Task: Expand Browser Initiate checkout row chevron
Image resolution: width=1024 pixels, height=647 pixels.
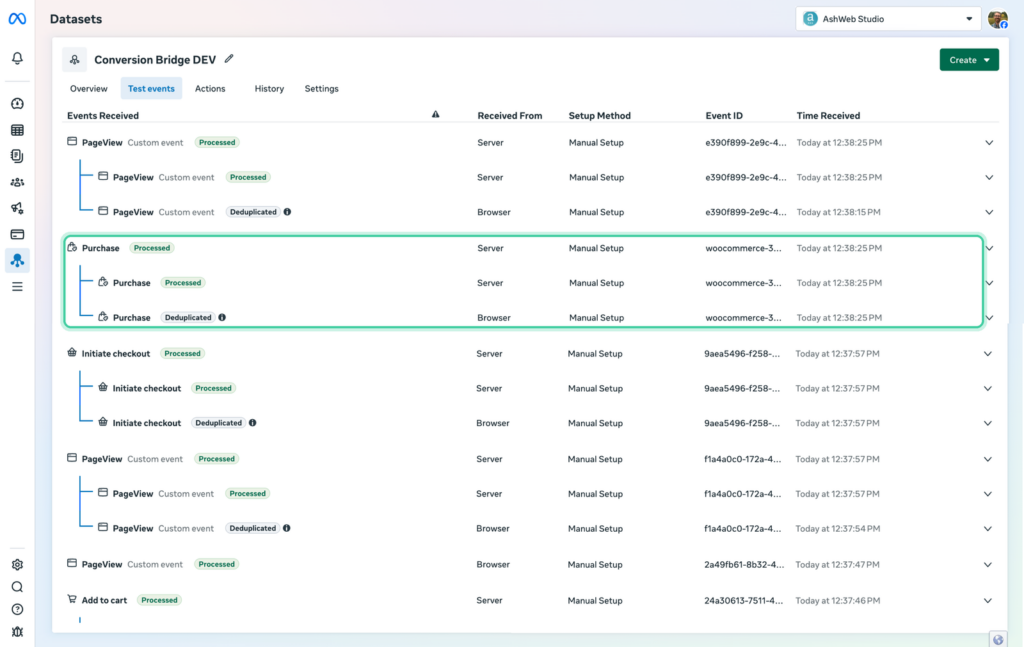Action: point(988,423)
